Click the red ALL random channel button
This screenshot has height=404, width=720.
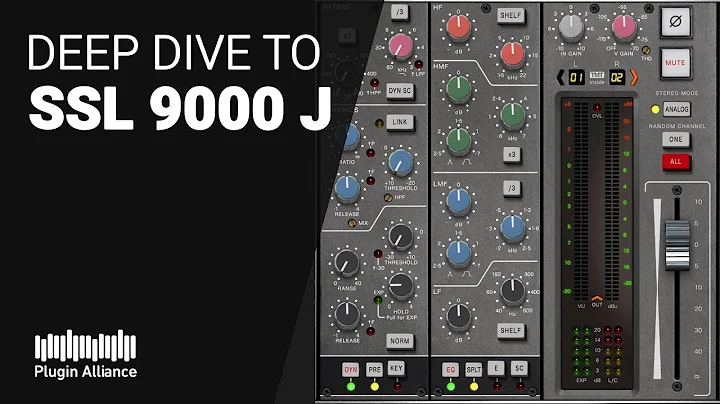675,162
